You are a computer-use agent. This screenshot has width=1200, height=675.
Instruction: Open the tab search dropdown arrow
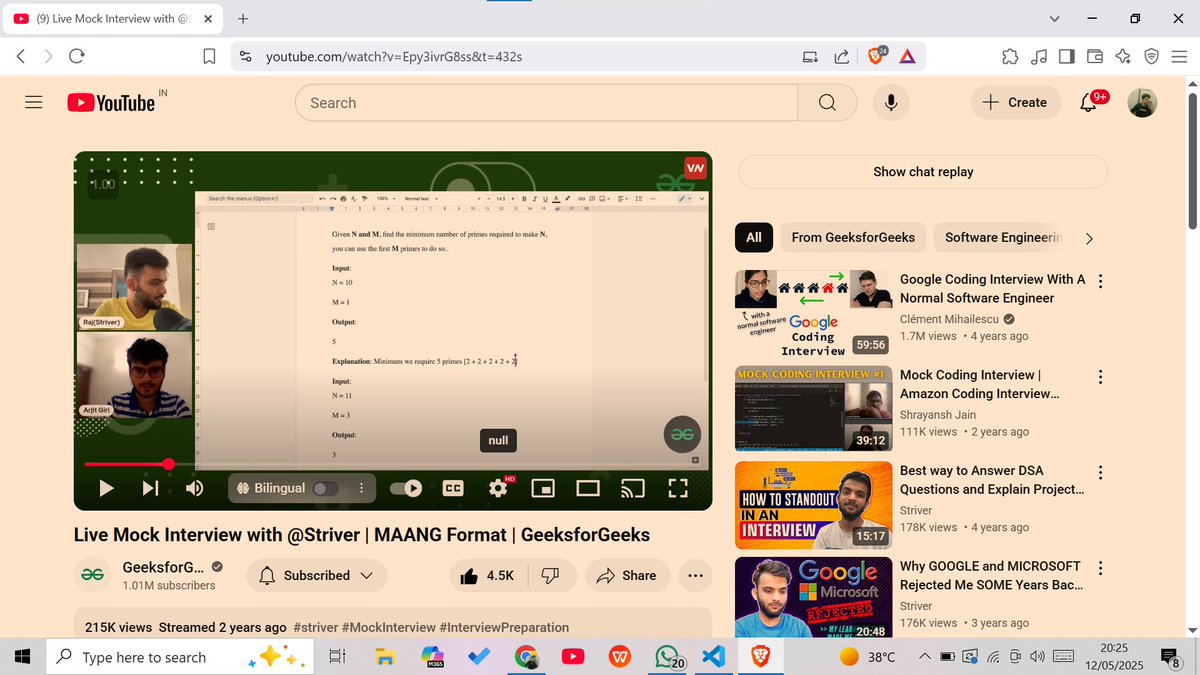coord(1054,19)
